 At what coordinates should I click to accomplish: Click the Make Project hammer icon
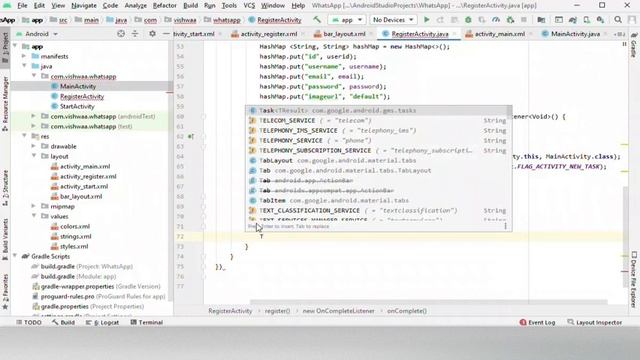(317, 20)
